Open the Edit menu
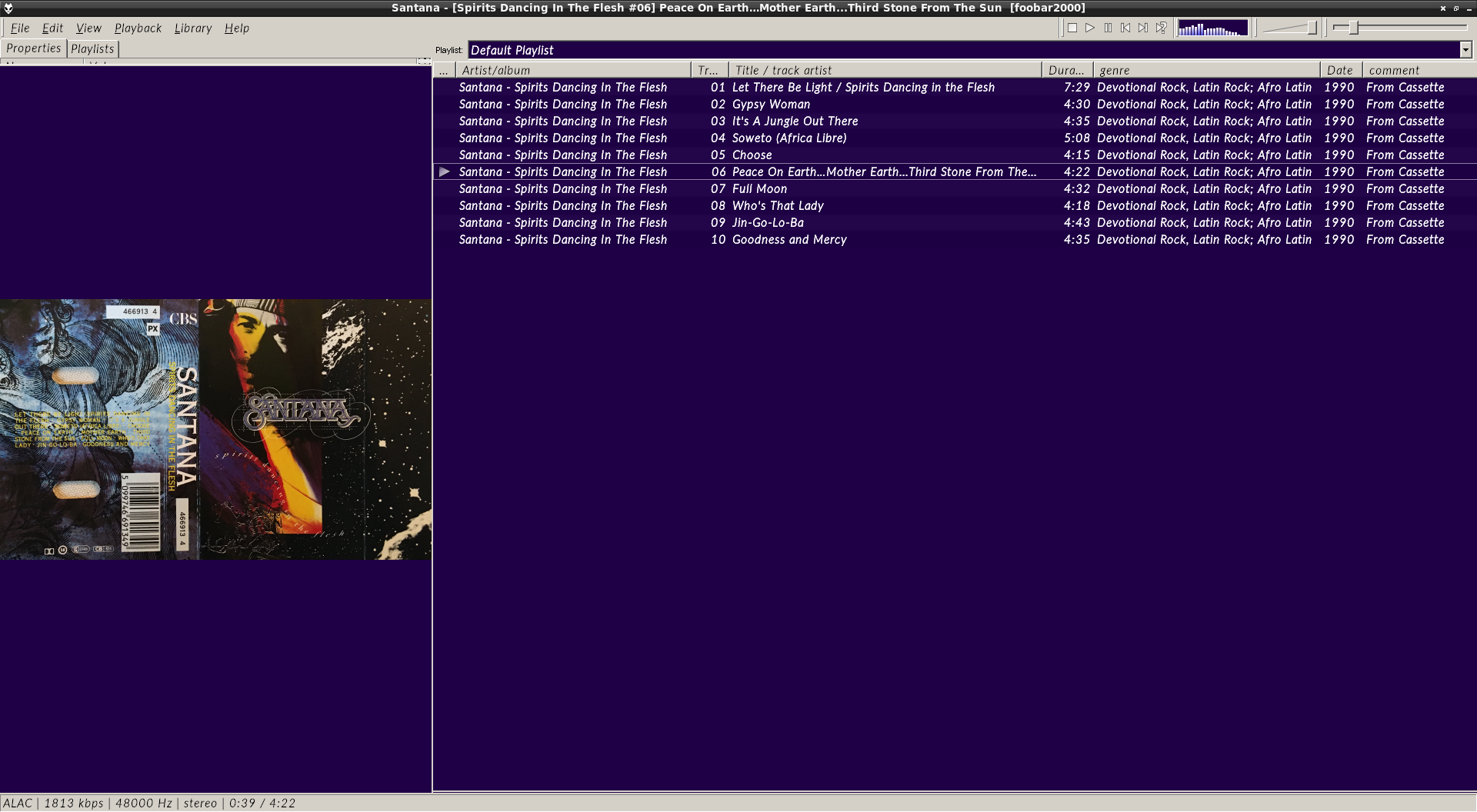Screen dimensions: 1477x812 (52, 28)
